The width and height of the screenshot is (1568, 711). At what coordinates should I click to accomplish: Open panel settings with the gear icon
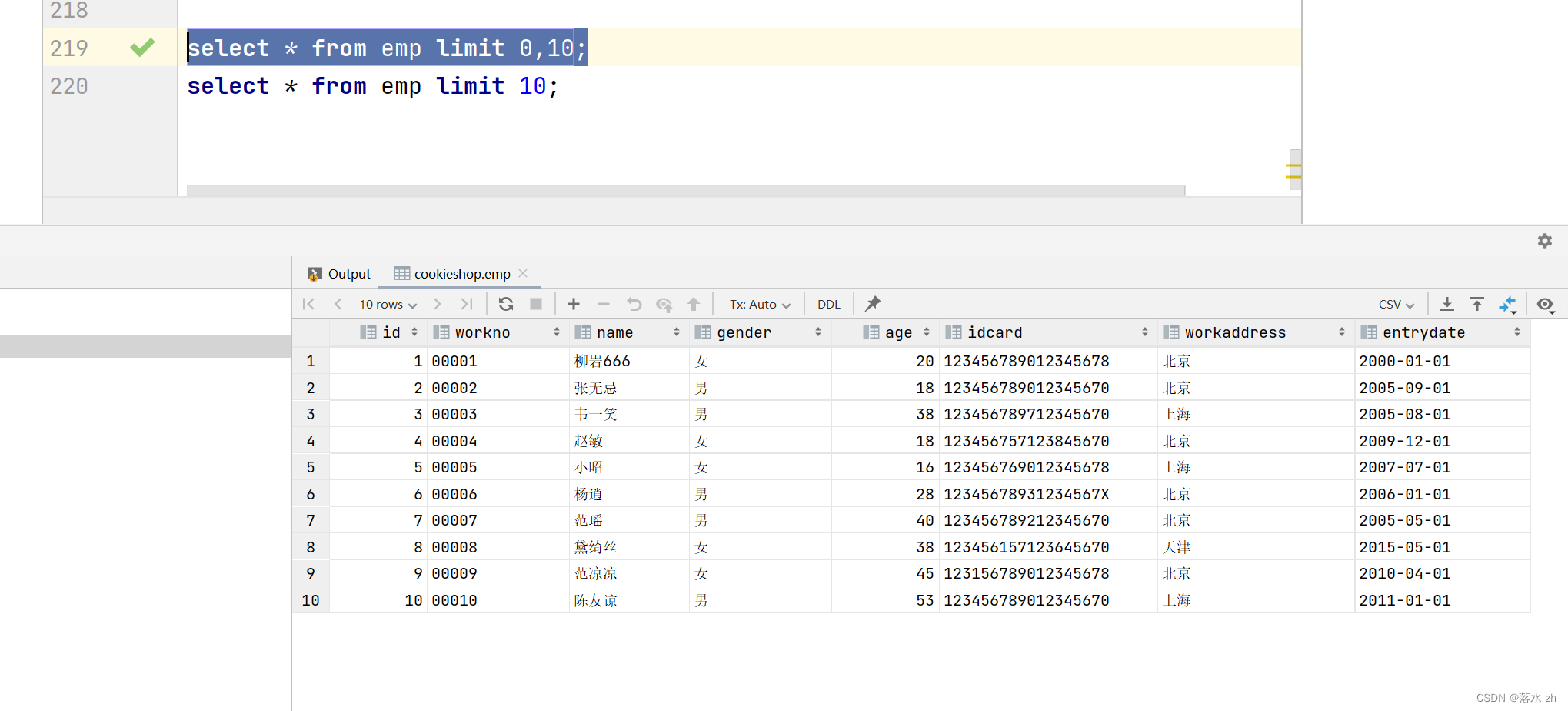click(1545, 241)
